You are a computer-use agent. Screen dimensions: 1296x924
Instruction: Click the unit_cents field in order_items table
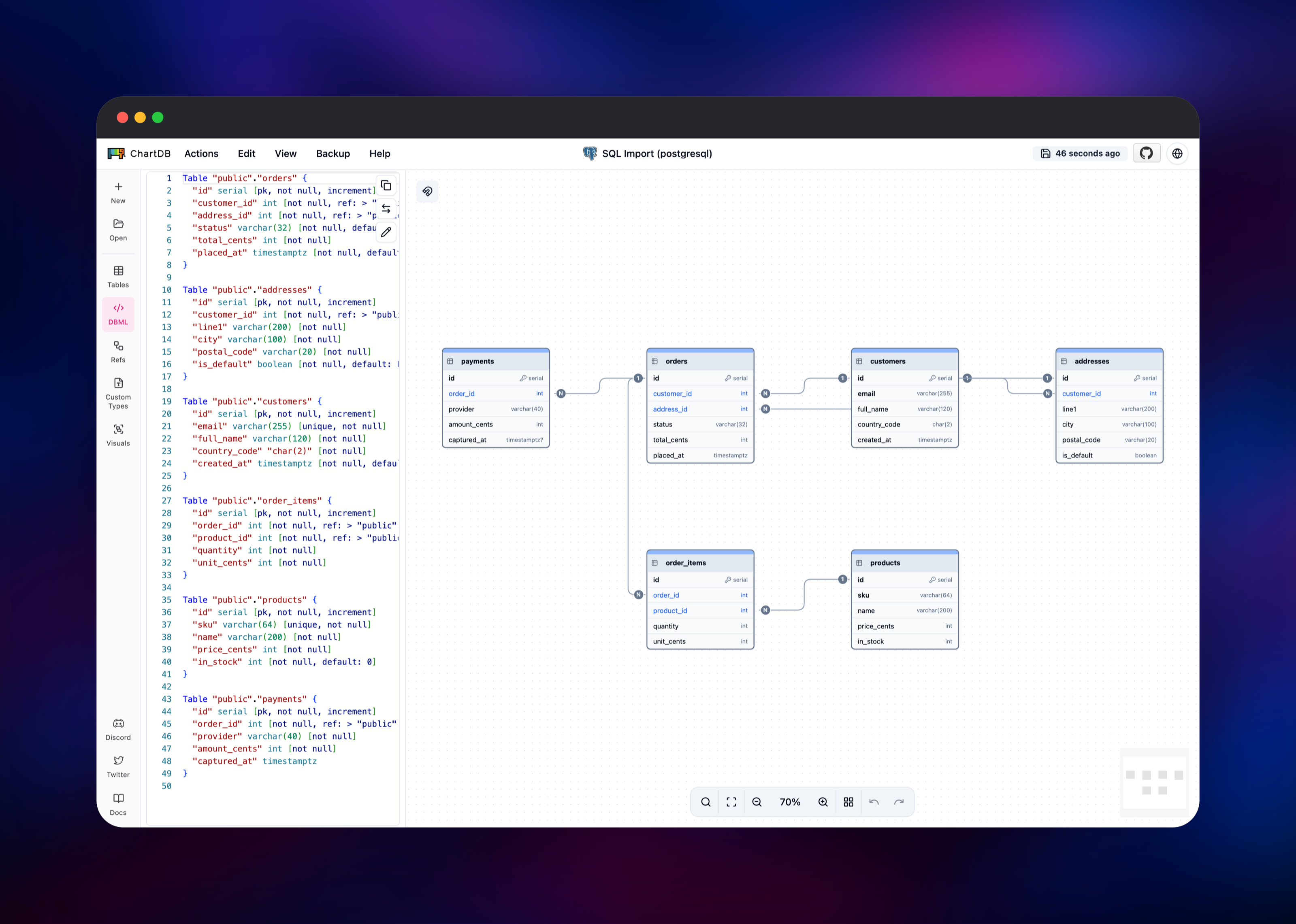700,641
